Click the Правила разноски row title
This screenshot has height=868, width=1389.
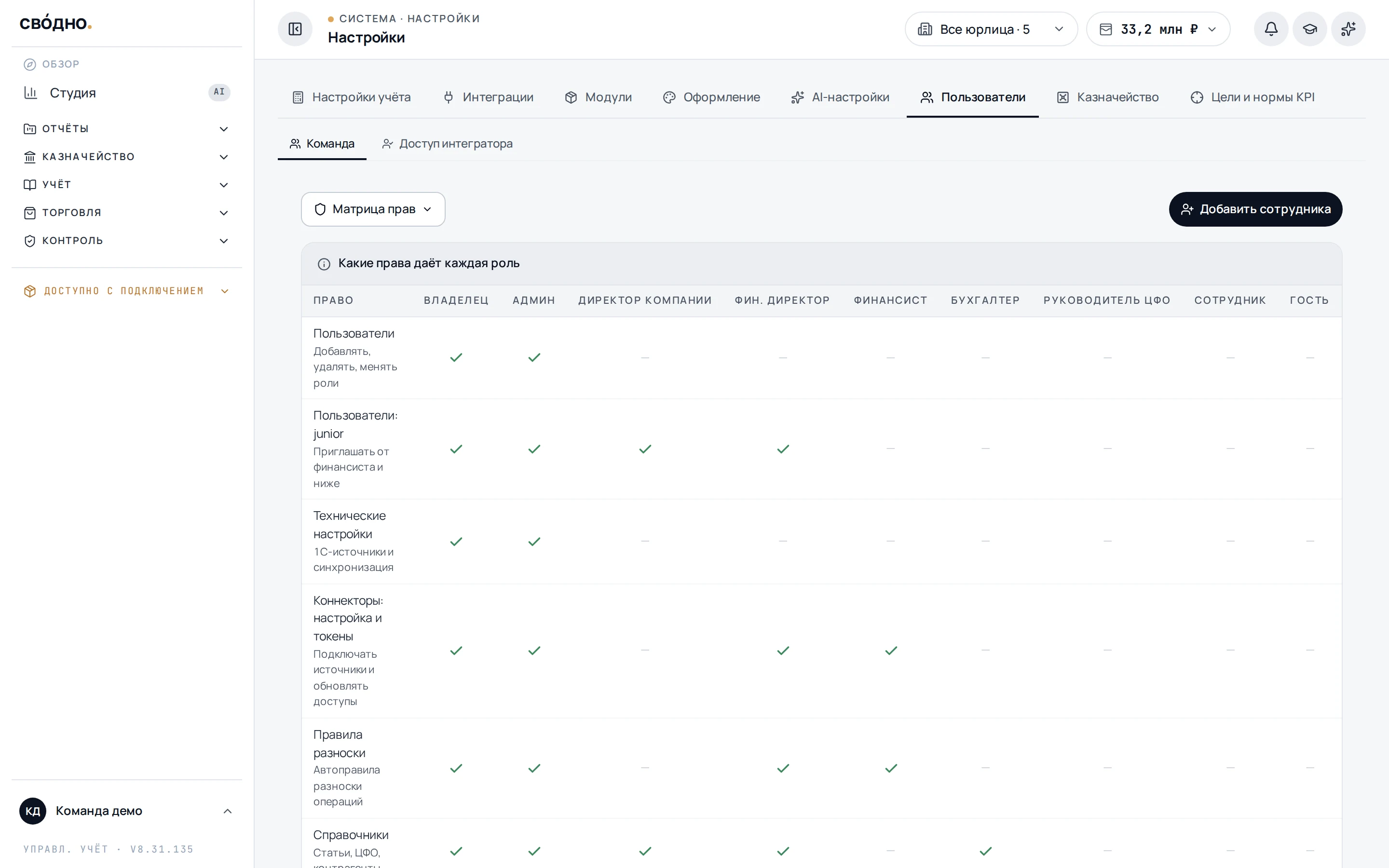(339, 744)
